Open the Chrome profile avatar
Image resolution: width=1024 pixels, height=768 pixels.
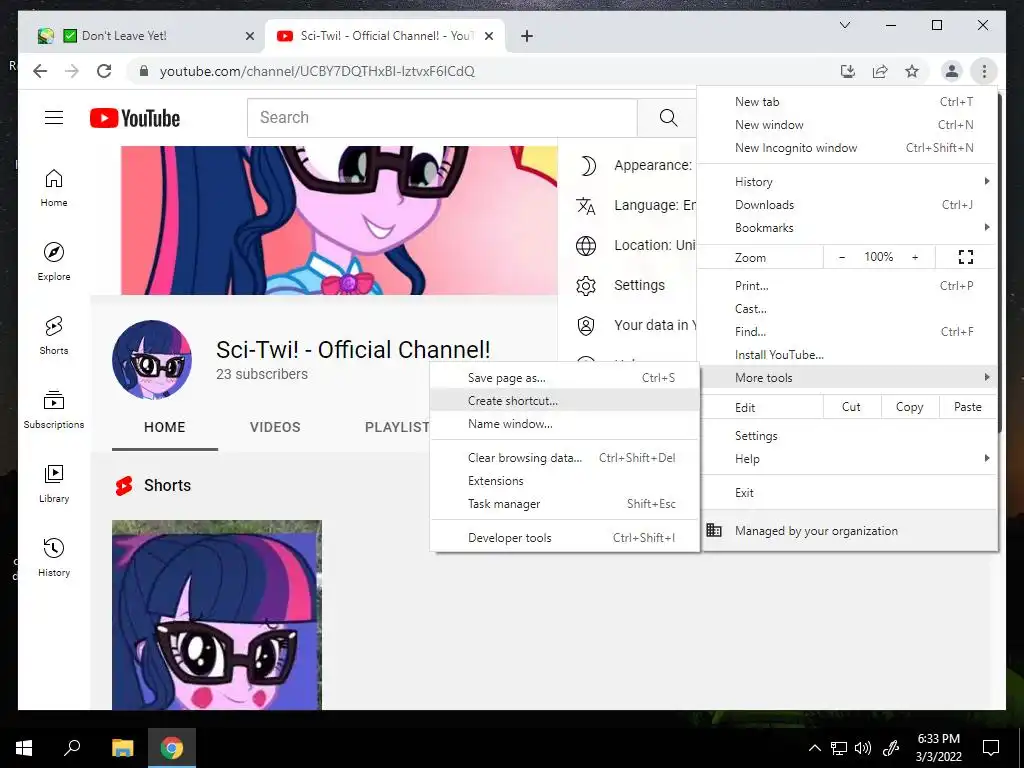coord(952,71)
